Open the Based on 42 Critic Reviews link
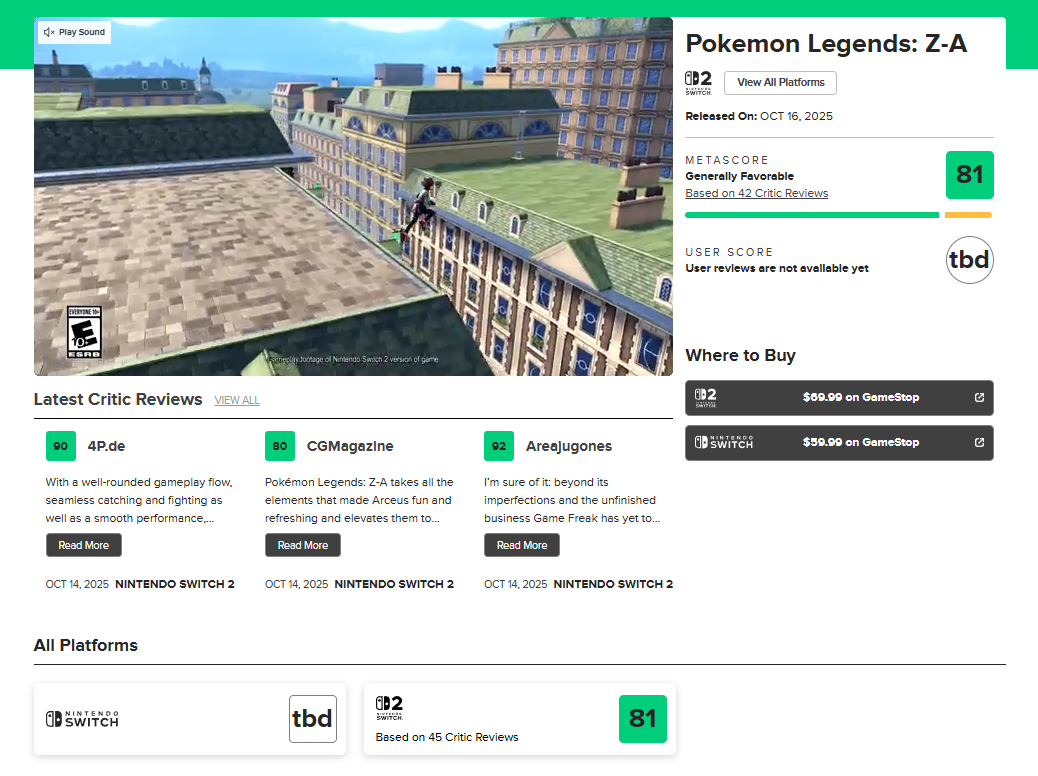This screenshot has width=1038, height=776. tap(756, 193)
